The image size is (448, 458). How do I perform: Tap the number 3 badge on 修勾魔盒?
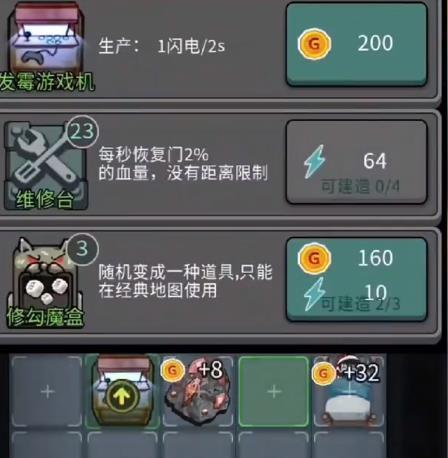pyautogui.click(x=83, y=248)
